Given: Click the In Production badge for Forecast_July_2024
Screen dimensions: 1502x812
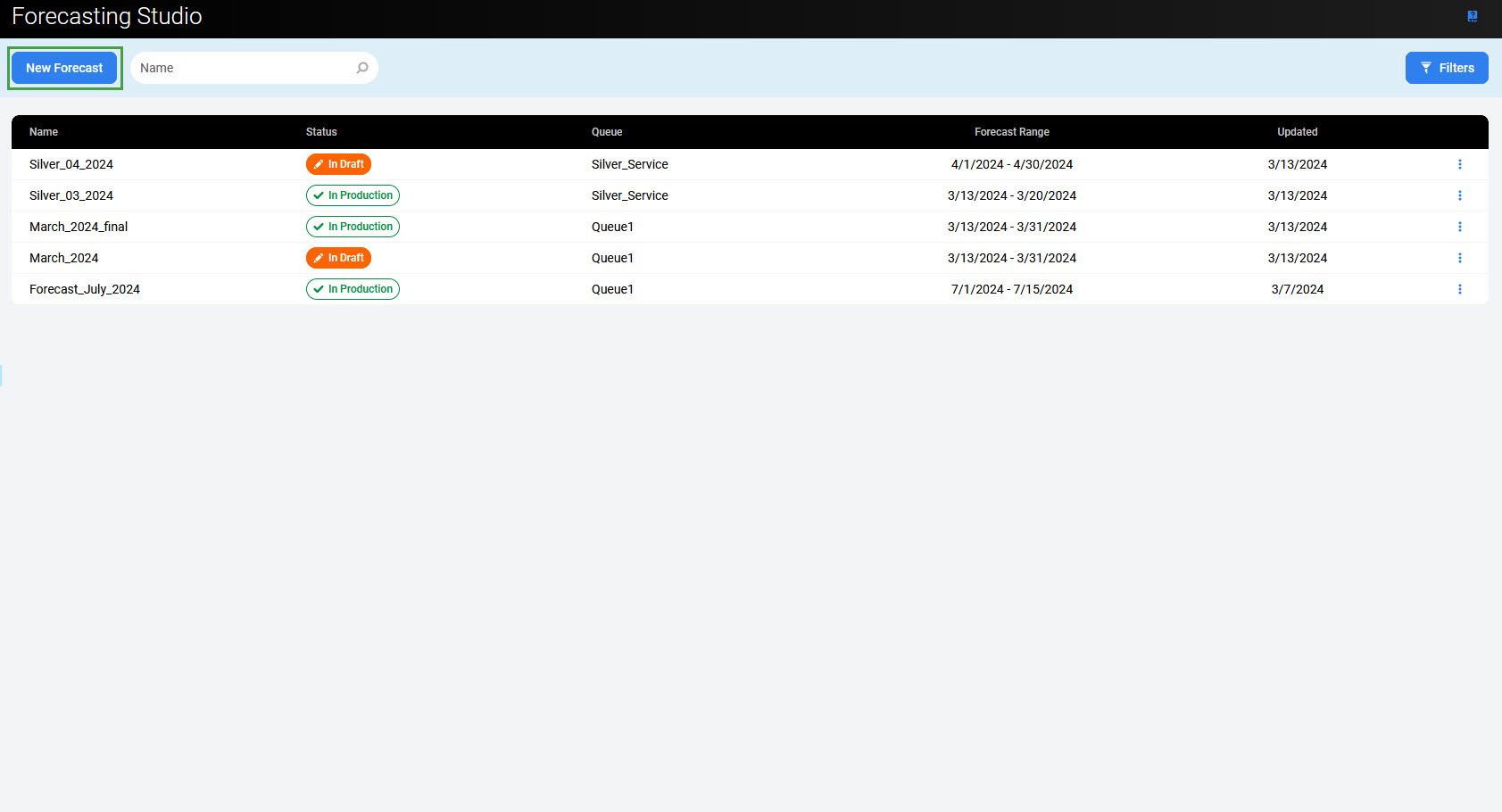Looking at the screenshot, I should pos(353,289).
